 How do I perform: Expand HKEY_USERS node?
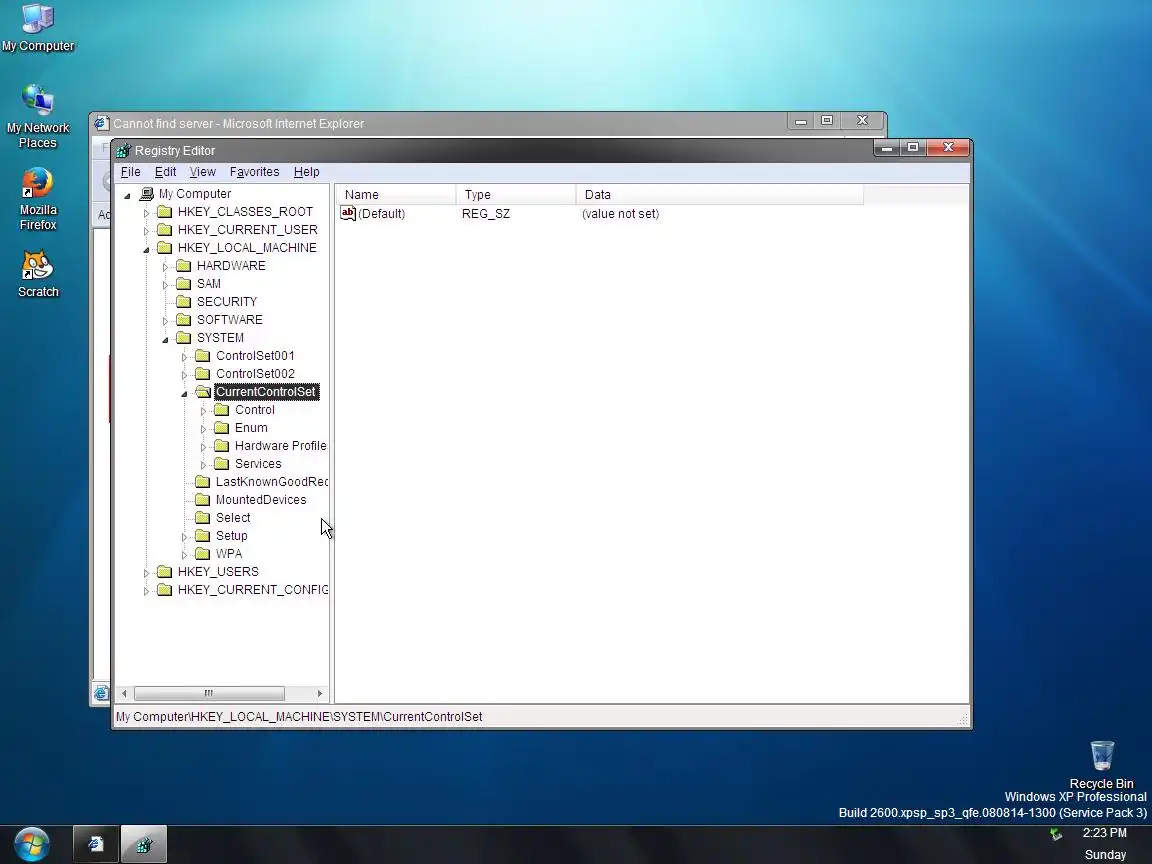(x=146, y=572)
